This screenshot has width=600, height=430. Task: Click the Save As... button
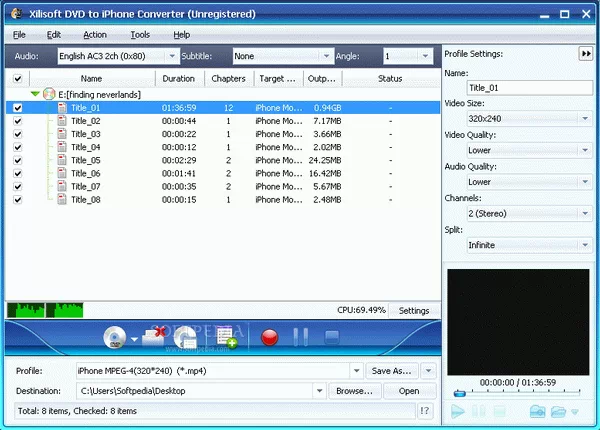pos(391,370)
